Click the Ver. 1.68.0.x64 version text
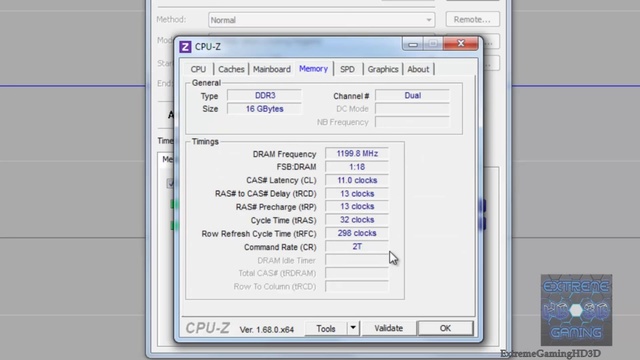 point(267,329)
